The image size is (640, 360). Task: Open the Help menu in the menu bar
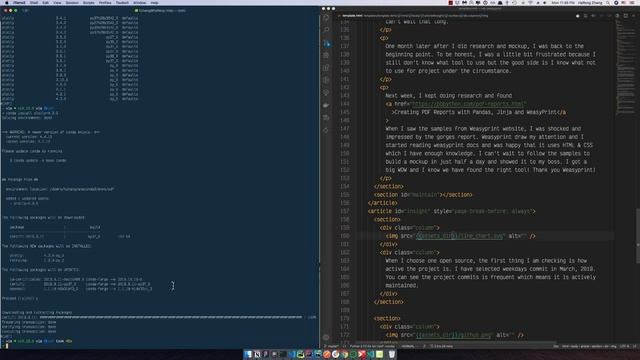(154, 2)
